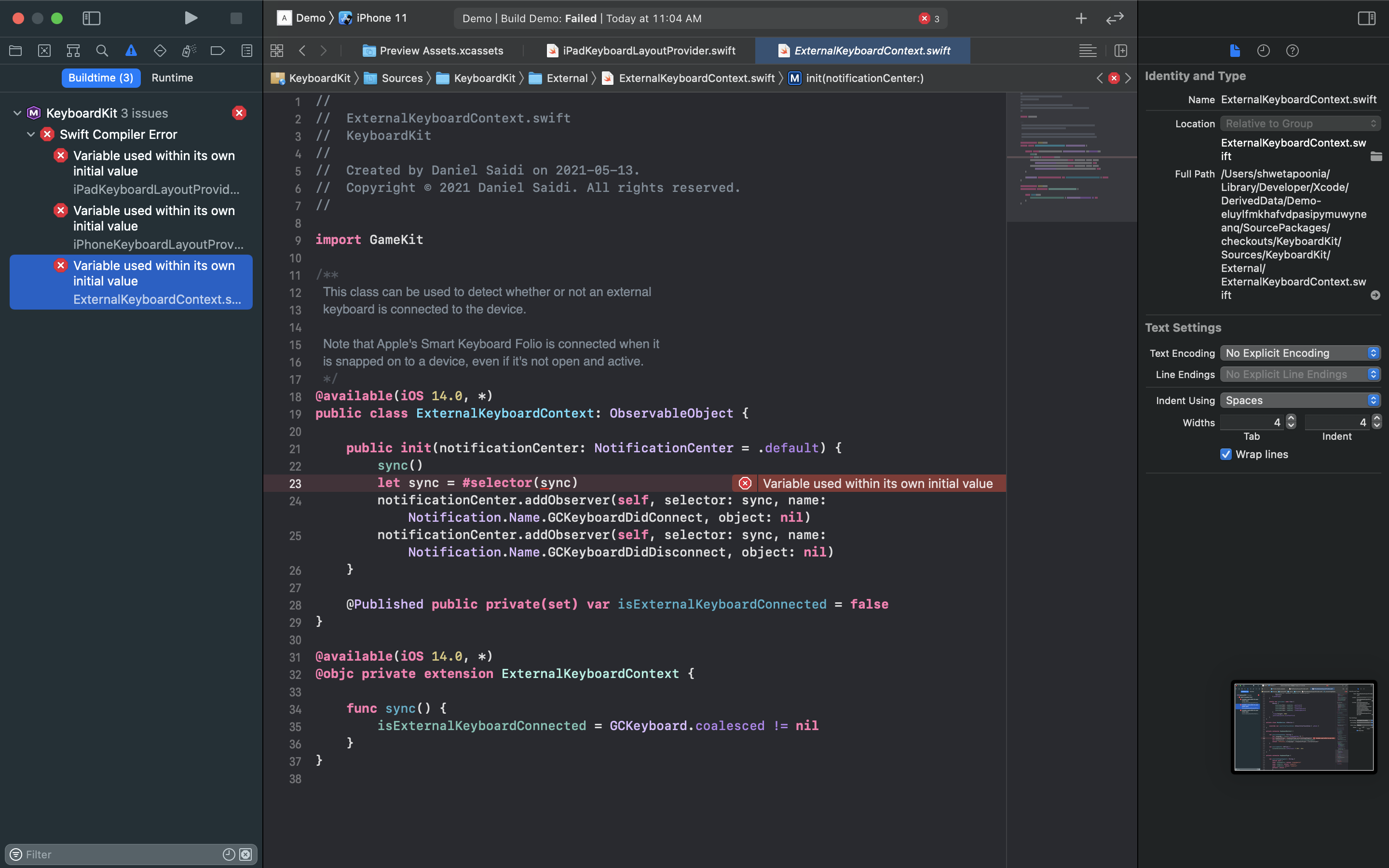Run the Demo scheme with the play button
The width and height of the screenshot is (1389, 868).
[x=191, y=18]
